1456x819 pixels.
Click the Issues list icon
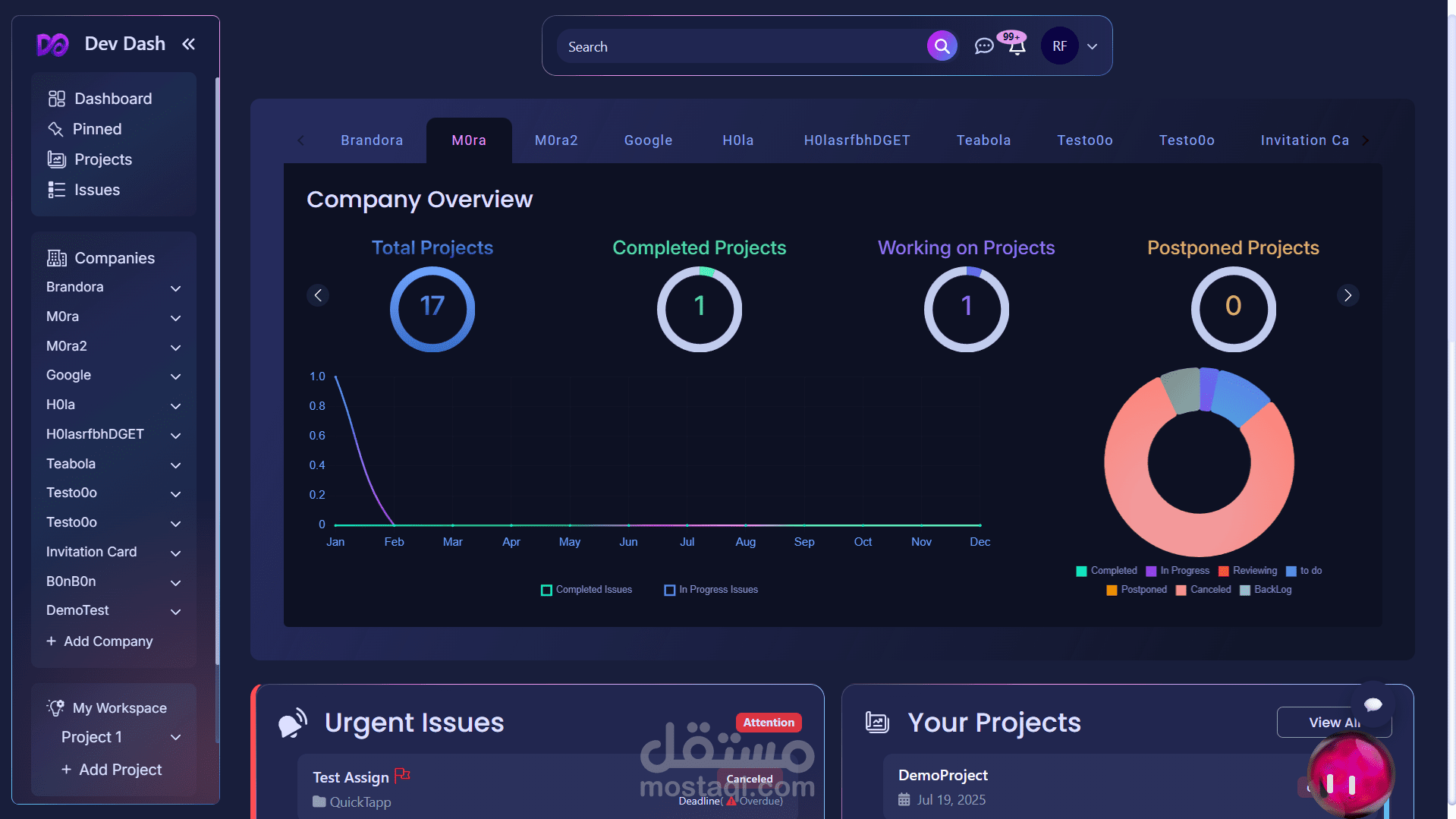55,190
